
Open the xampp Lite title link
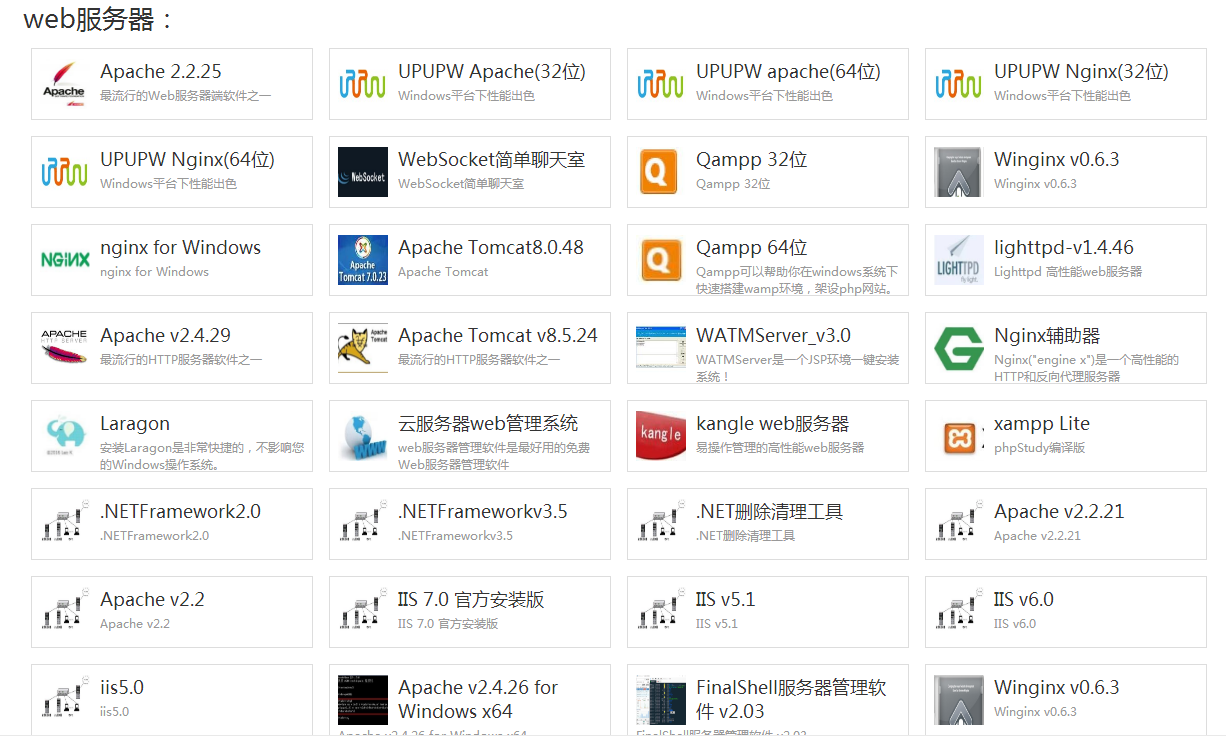point(1042,424)
